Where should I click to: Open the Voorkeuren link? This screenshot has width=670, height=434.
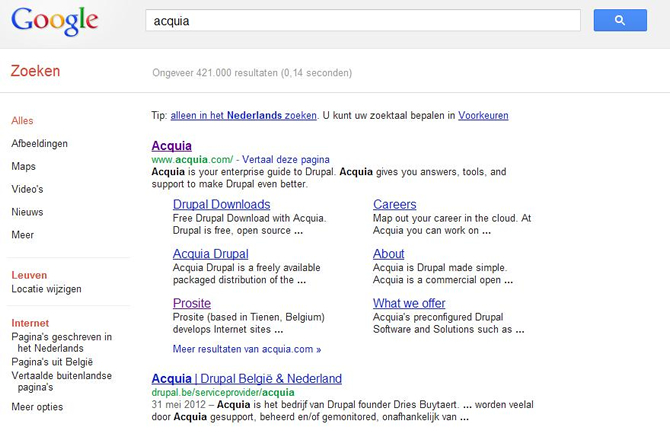tap(483, 115)
